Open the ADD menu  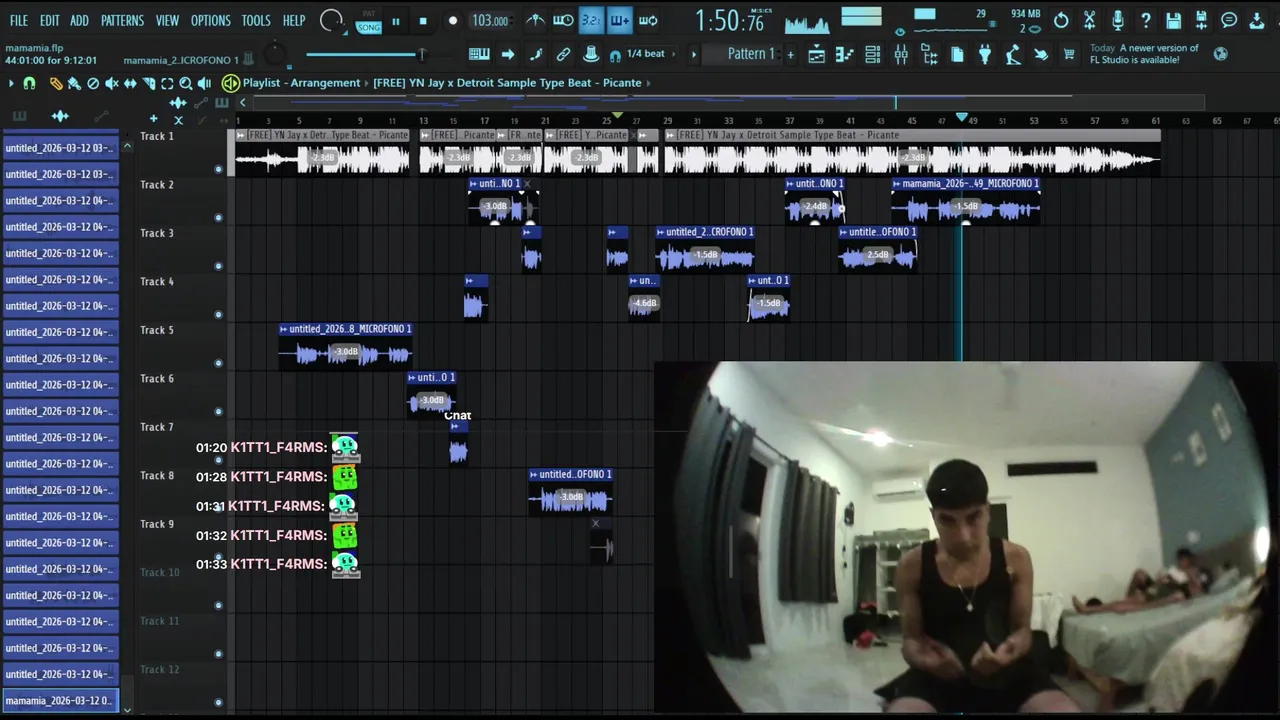point(79,20)
